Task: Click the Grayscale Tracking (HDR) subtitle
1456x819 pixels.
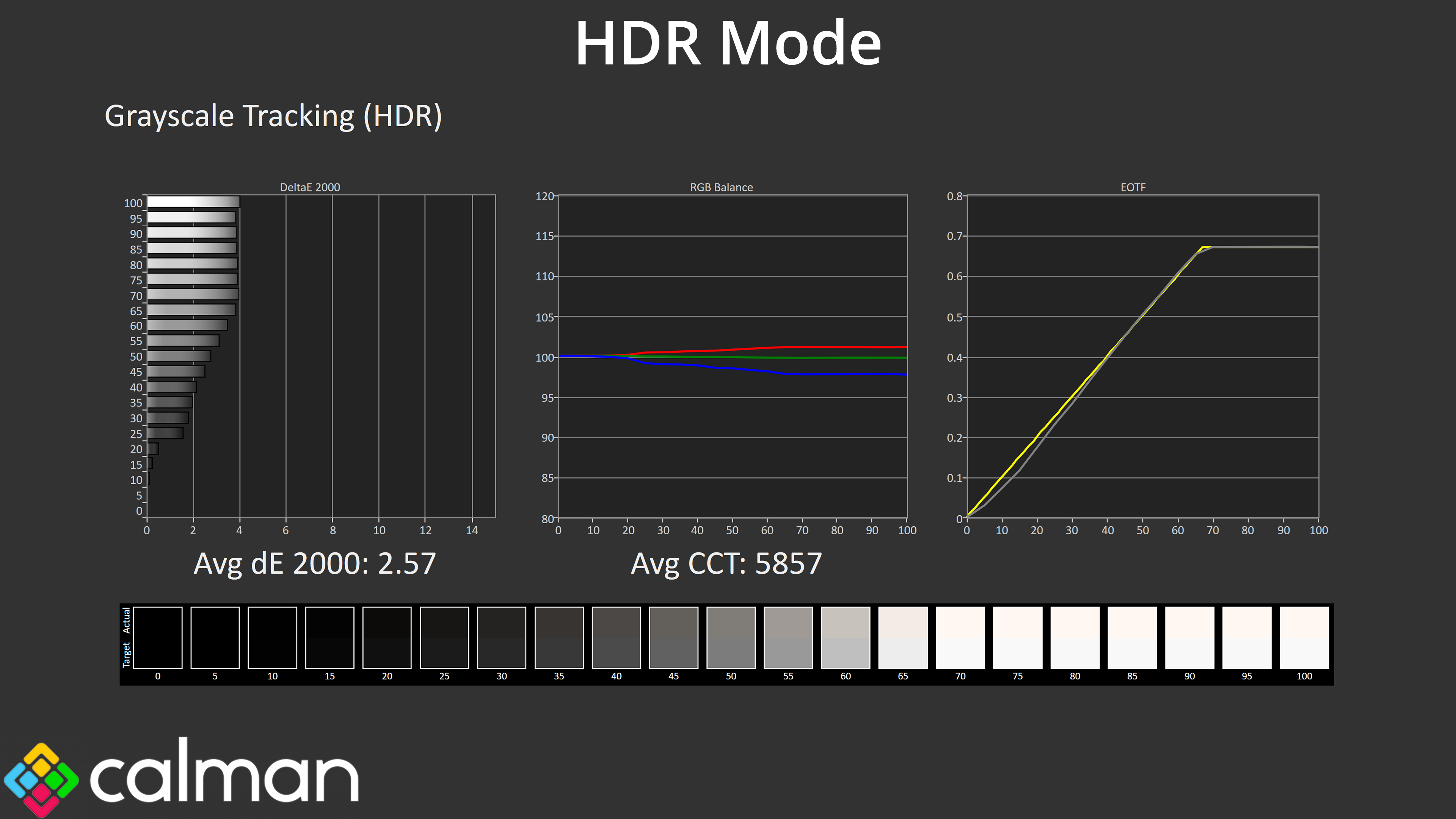Action: click(x=273, y=116)
